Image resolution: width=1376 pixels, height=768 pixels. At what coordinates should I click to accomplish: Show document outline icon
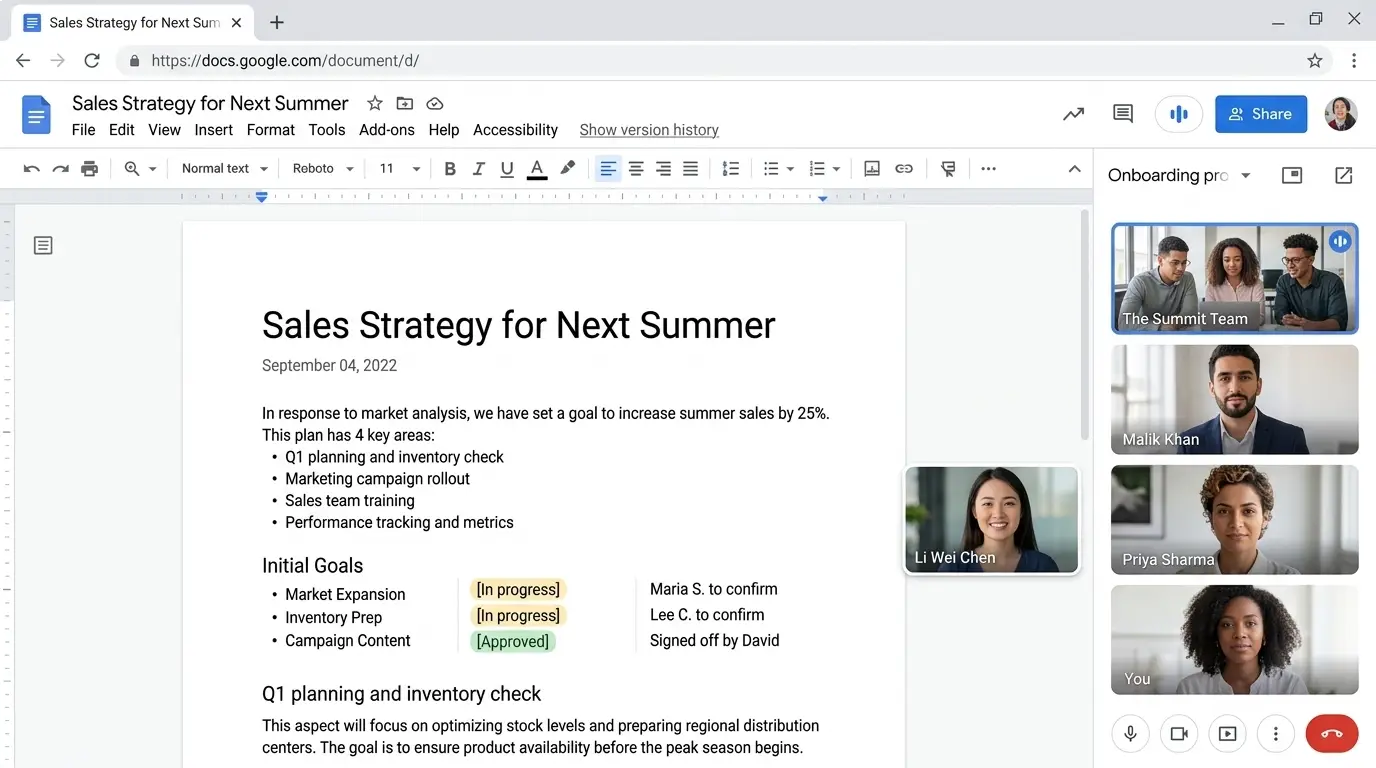43,245
